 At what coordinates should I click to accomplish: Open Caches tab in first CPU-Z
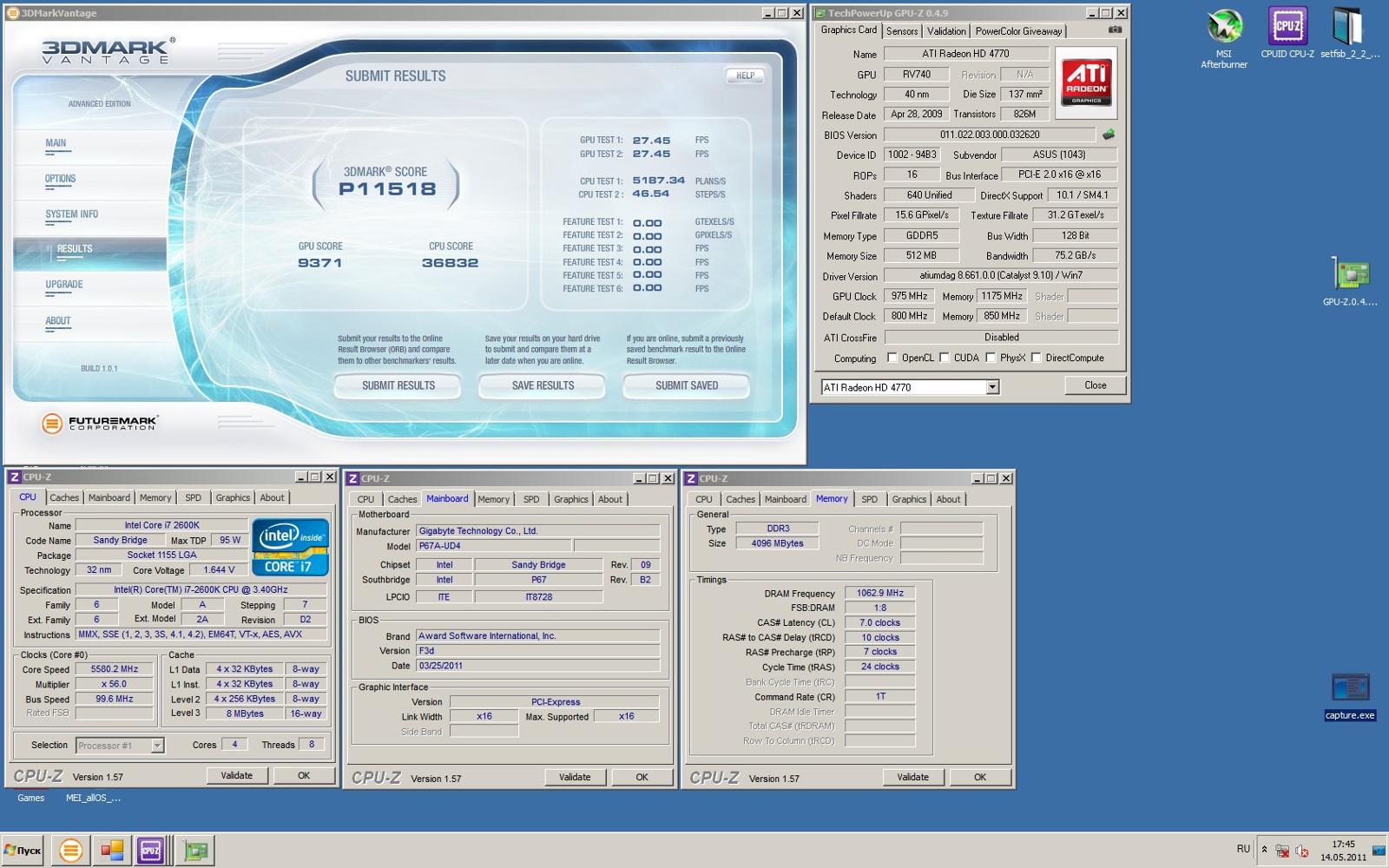[64, 498]
